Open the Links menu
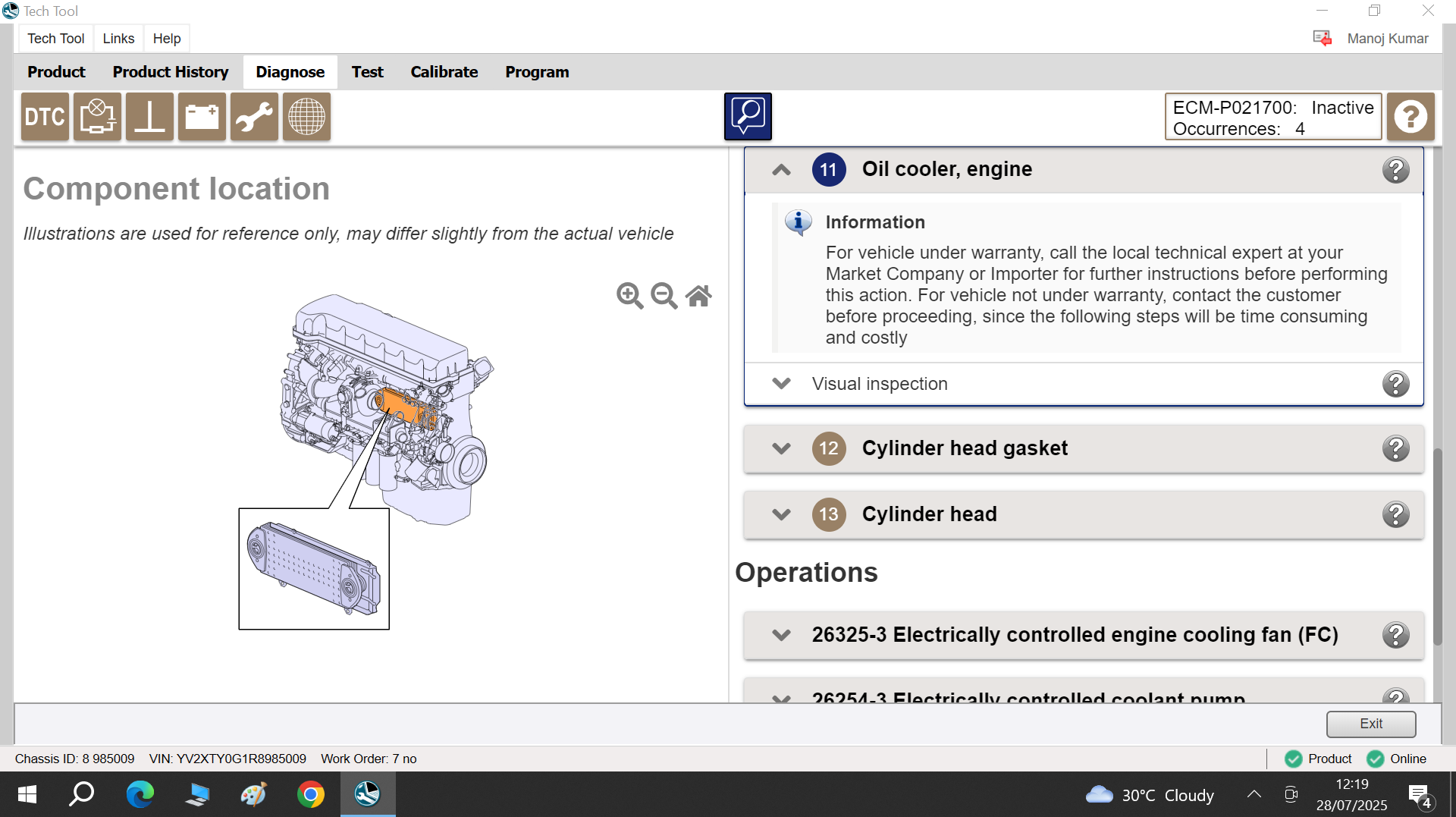The image size is (1456, 817). tap(118, 39)
